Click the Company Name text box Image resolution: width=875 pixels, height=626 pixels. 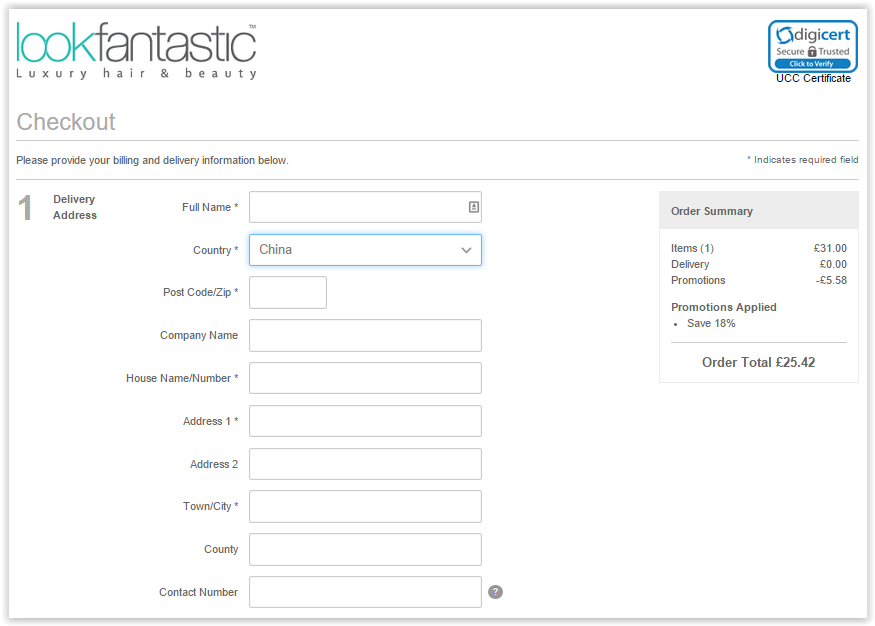[x=365, y=335]
